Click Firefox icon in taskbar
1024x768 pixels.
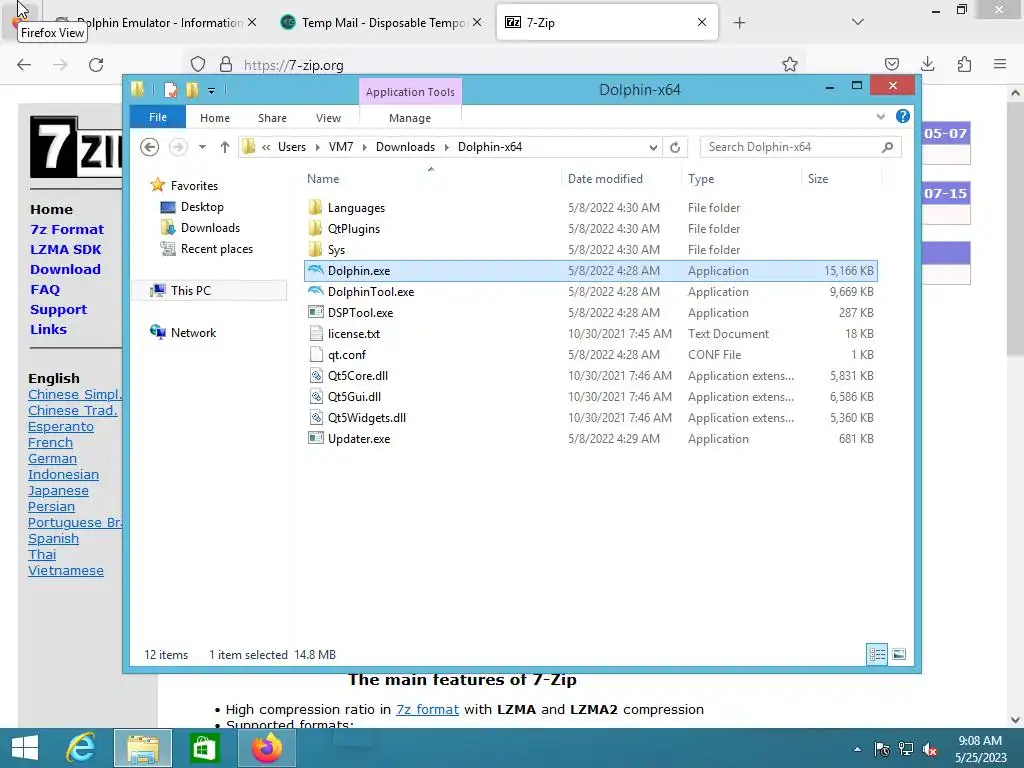(x=266, y=748)
